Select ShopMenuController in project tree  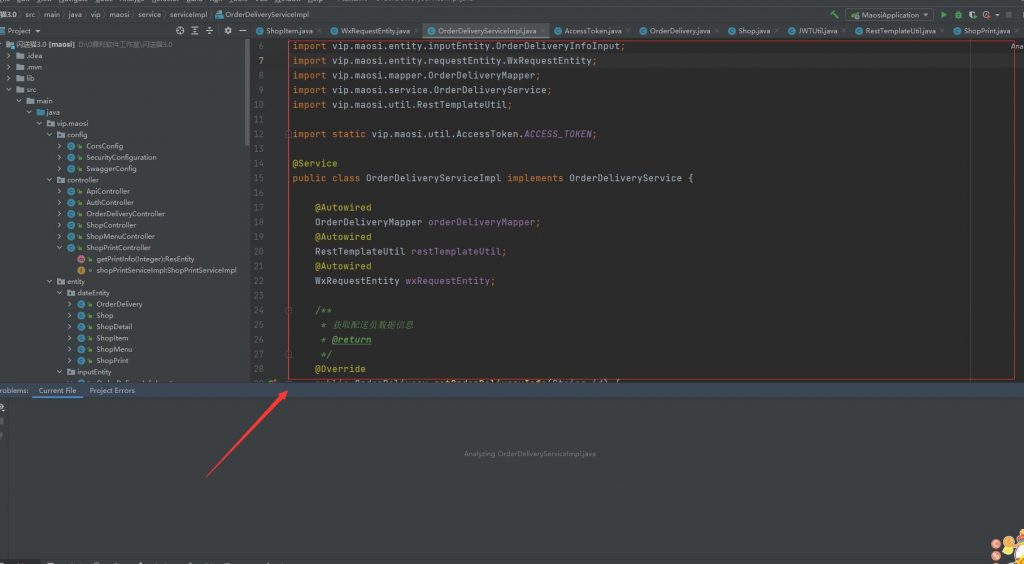(x=120, y=236)
